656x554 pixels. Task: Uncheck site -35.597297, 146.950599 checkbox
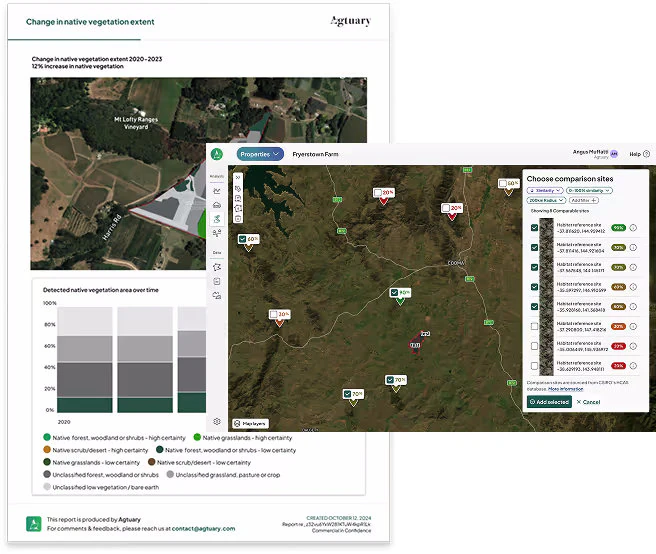point(534,287)
